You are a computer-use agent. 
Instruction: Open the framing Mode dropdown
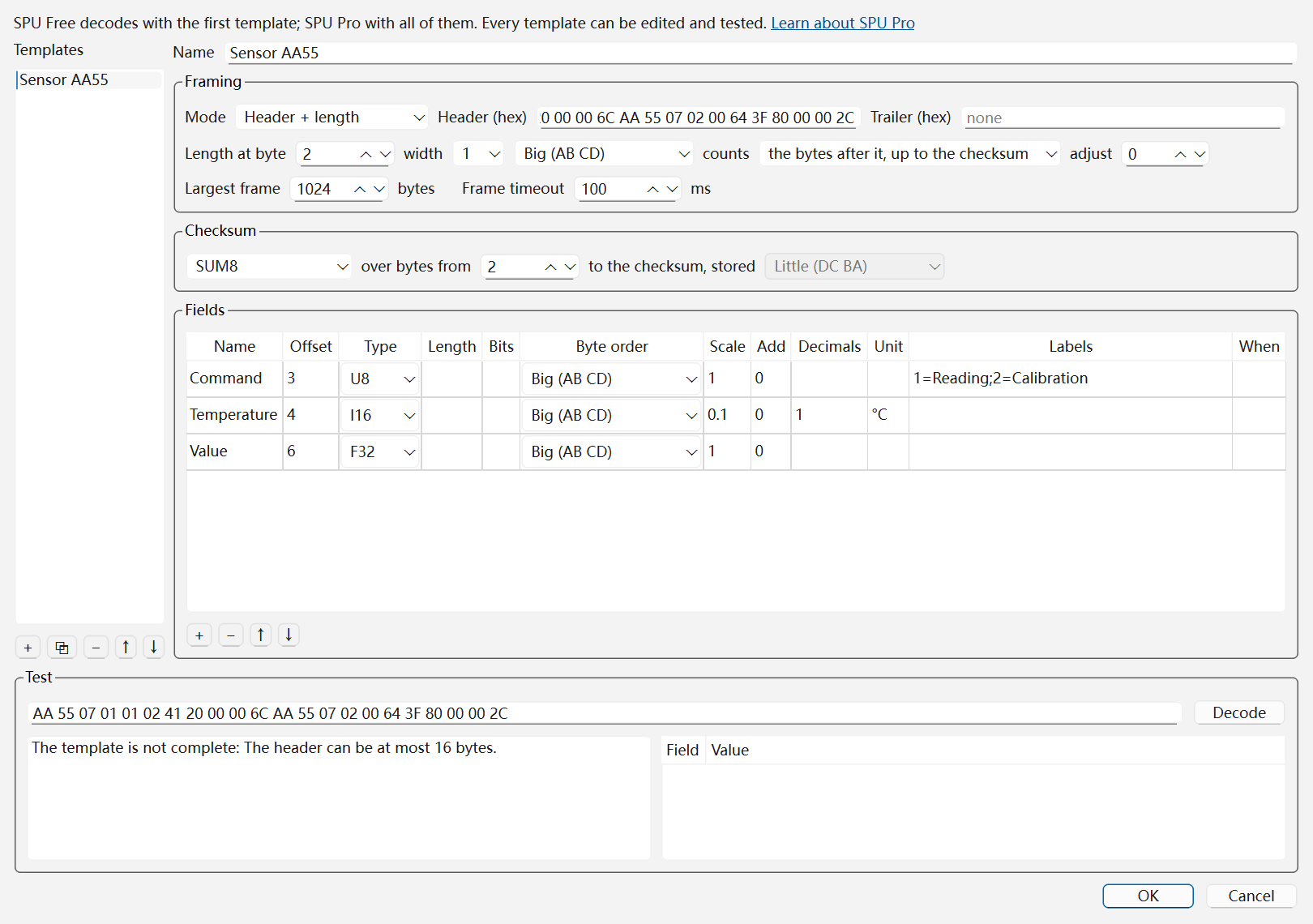[332, 118]
